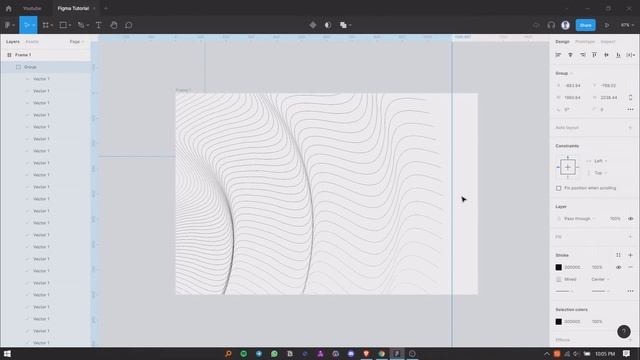Open Windows Start menu
Screen dimensions: 640x360
click(x=7, y=354)
